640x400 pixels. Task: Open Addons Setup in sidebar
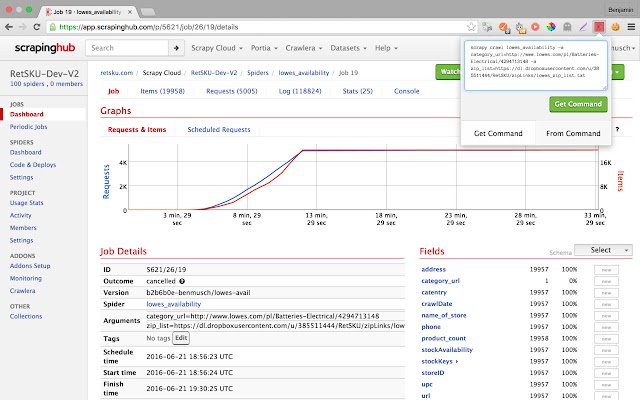tap(30, 266)
